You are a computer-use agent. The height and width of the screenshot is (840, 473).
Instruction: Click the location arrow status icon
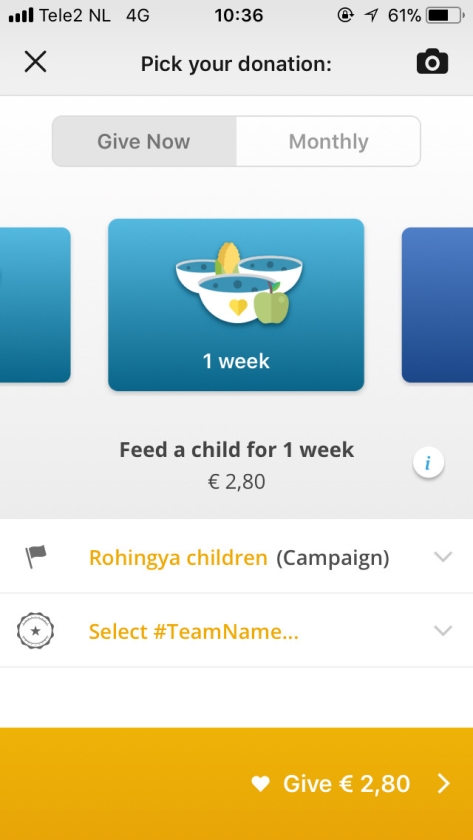pos(371,16)
